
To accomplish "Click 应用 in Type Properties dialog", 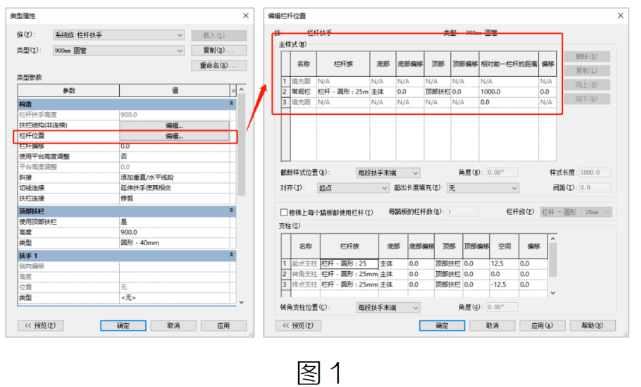I will tap(224, 325).
